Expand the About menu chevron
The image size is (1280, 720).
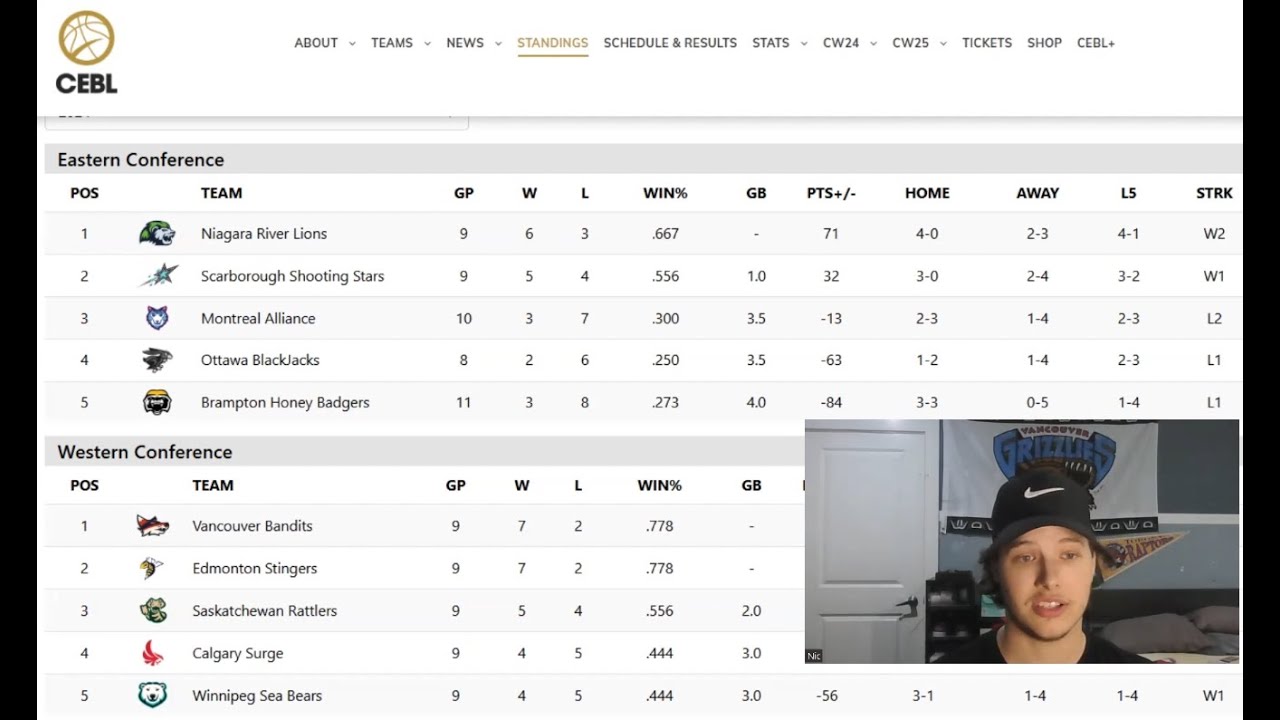point(351,43)
